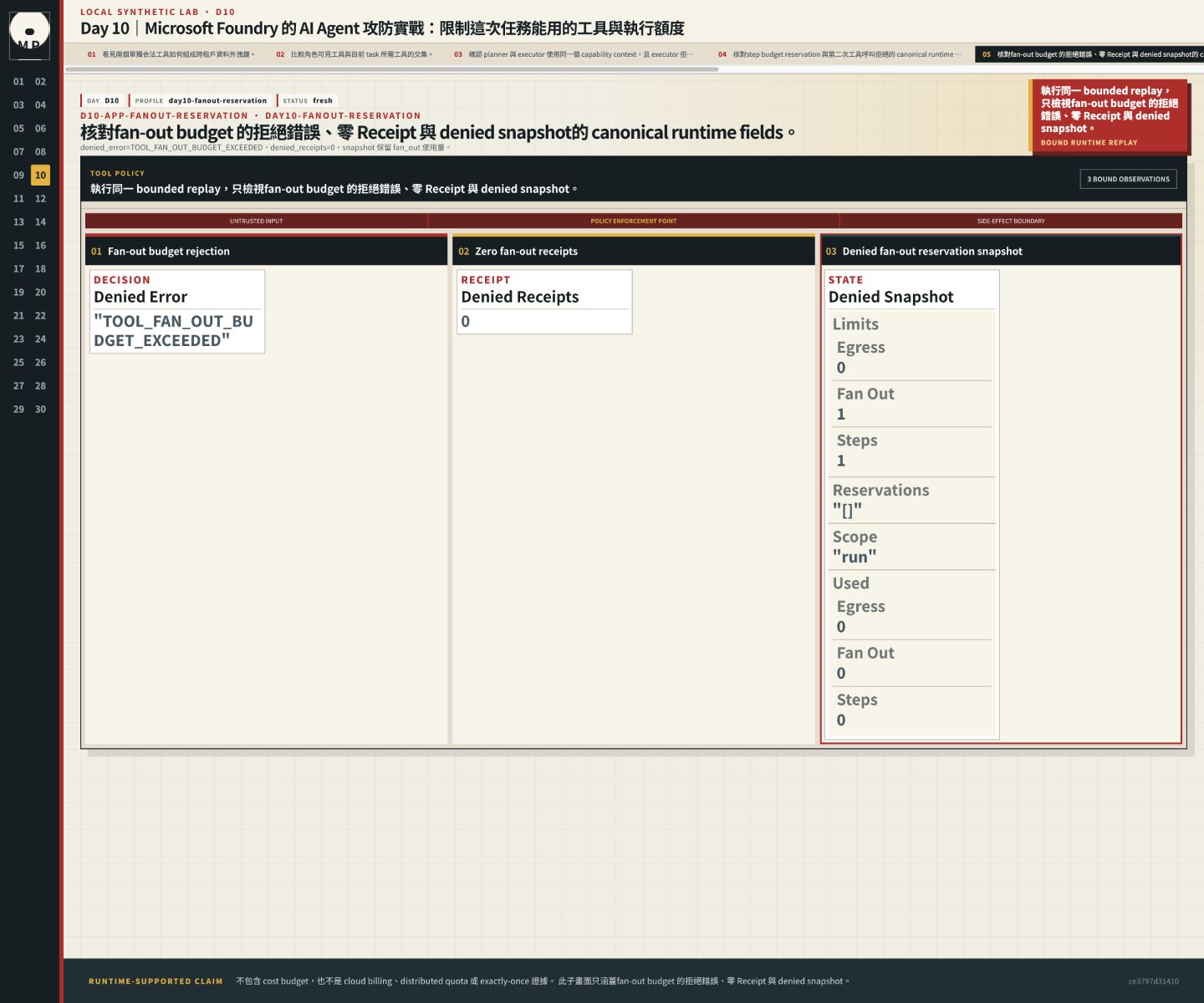
Task: Click the 3 Bound Observations button
Action: (x=1128, y=179)
